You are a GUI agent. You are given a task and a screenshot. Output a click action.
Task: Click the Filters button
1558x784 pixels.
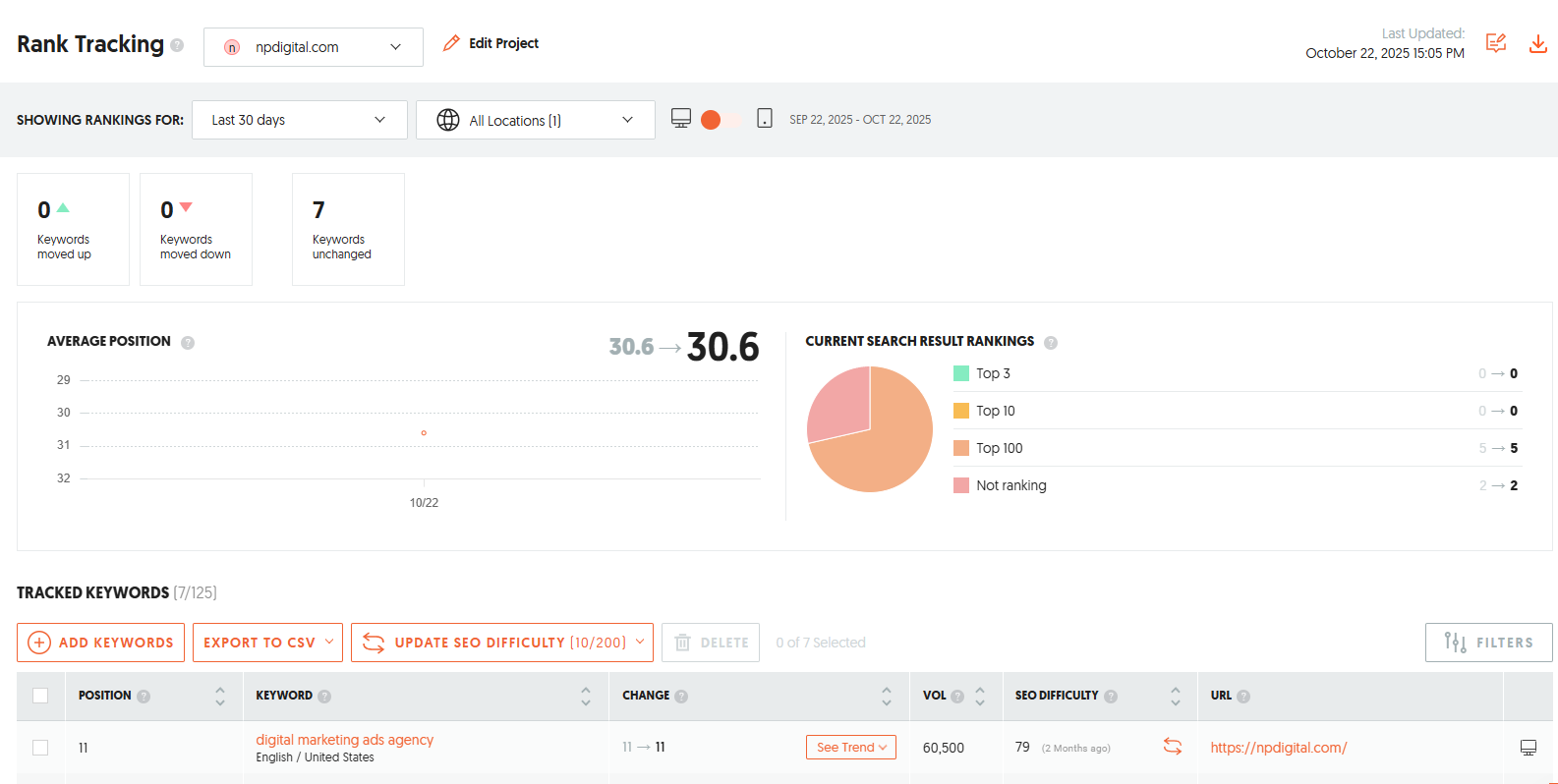tap(1489, 643)
